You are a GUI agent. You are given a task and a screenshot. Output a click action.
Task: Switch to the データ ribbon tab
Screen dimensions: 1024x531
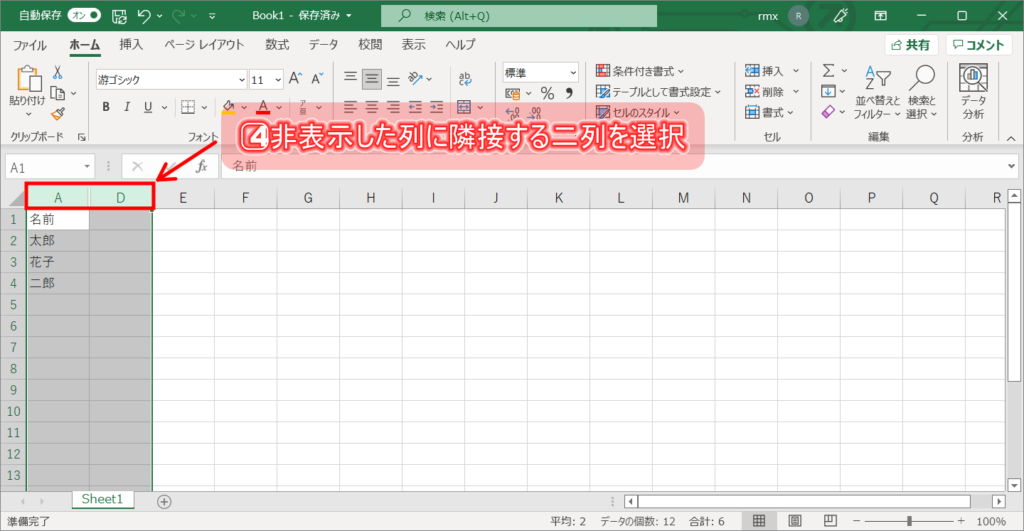tap(323, 45)
